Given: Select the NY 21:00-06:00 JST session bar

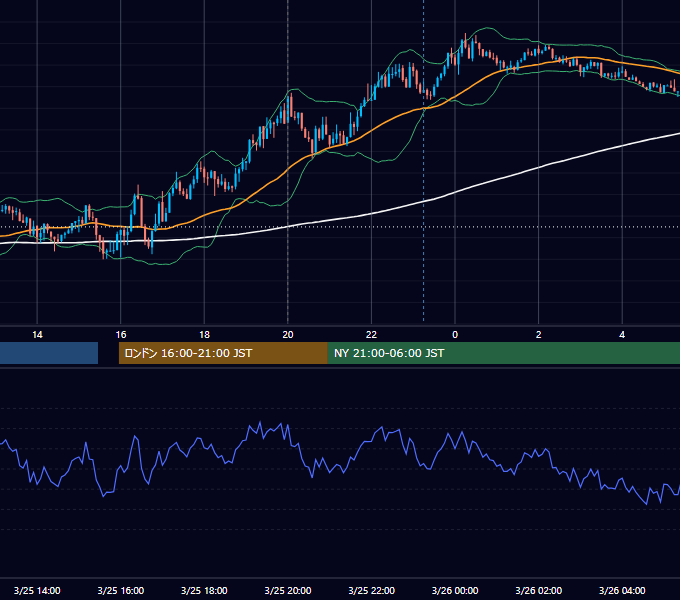Looking at the screenshot, I should tap(504, 353).
